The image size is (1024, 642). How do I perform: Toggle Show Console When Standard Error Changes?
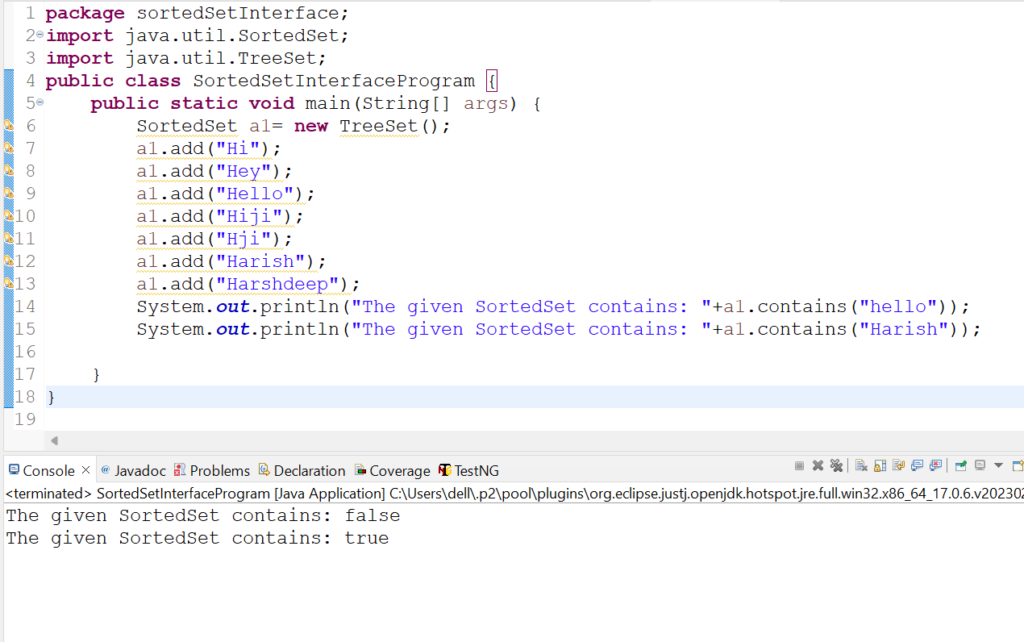tap(936, 466)
